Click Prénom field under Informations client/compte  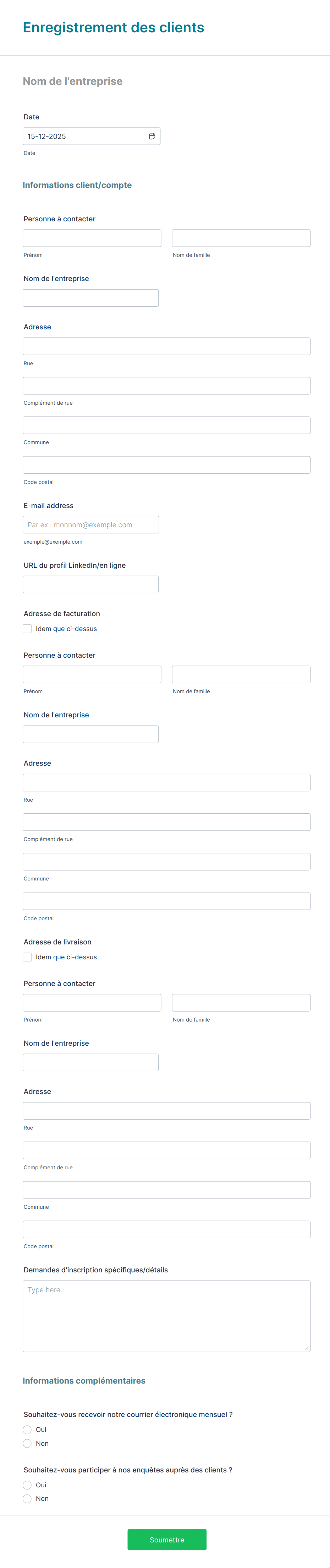[92, 238]
